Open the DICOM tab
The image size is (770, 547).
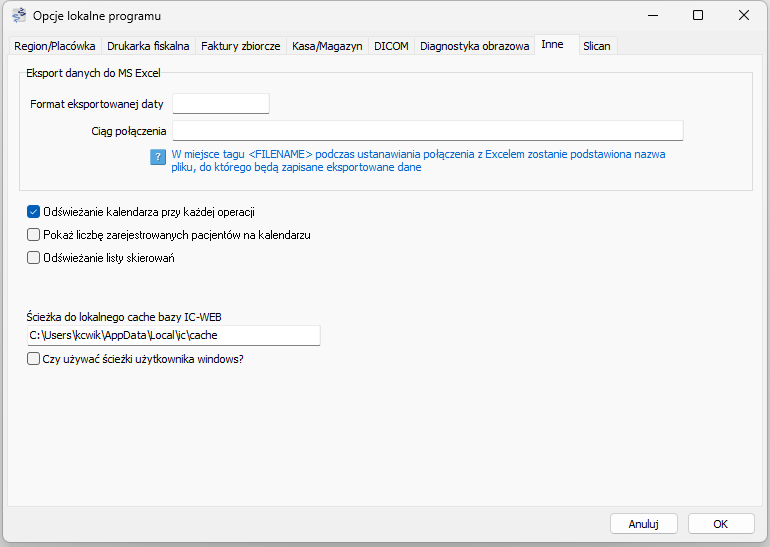coord(391,46)
